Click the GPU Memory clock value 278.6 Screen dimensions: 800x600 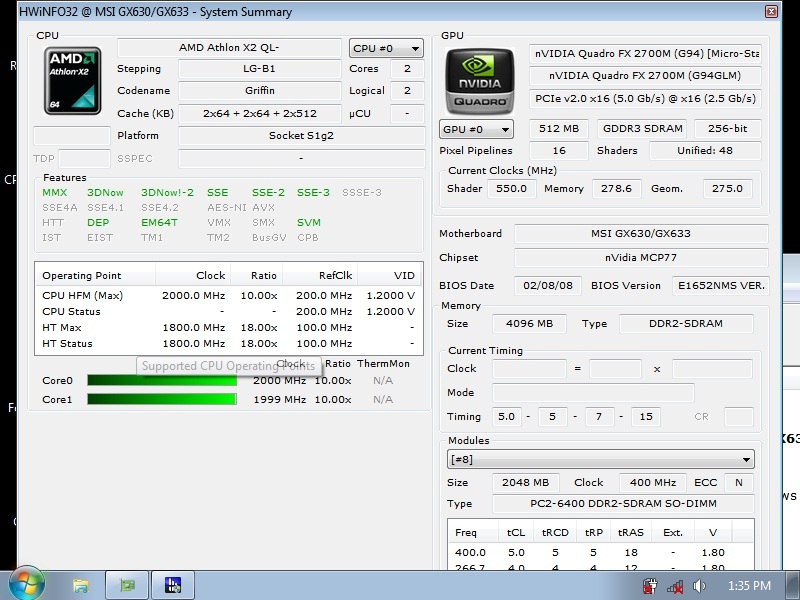(x=617, y=188)
